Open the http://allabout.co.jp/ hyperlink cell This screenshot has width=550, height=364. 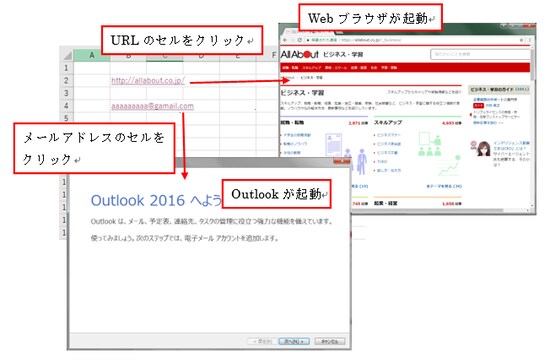148,80
